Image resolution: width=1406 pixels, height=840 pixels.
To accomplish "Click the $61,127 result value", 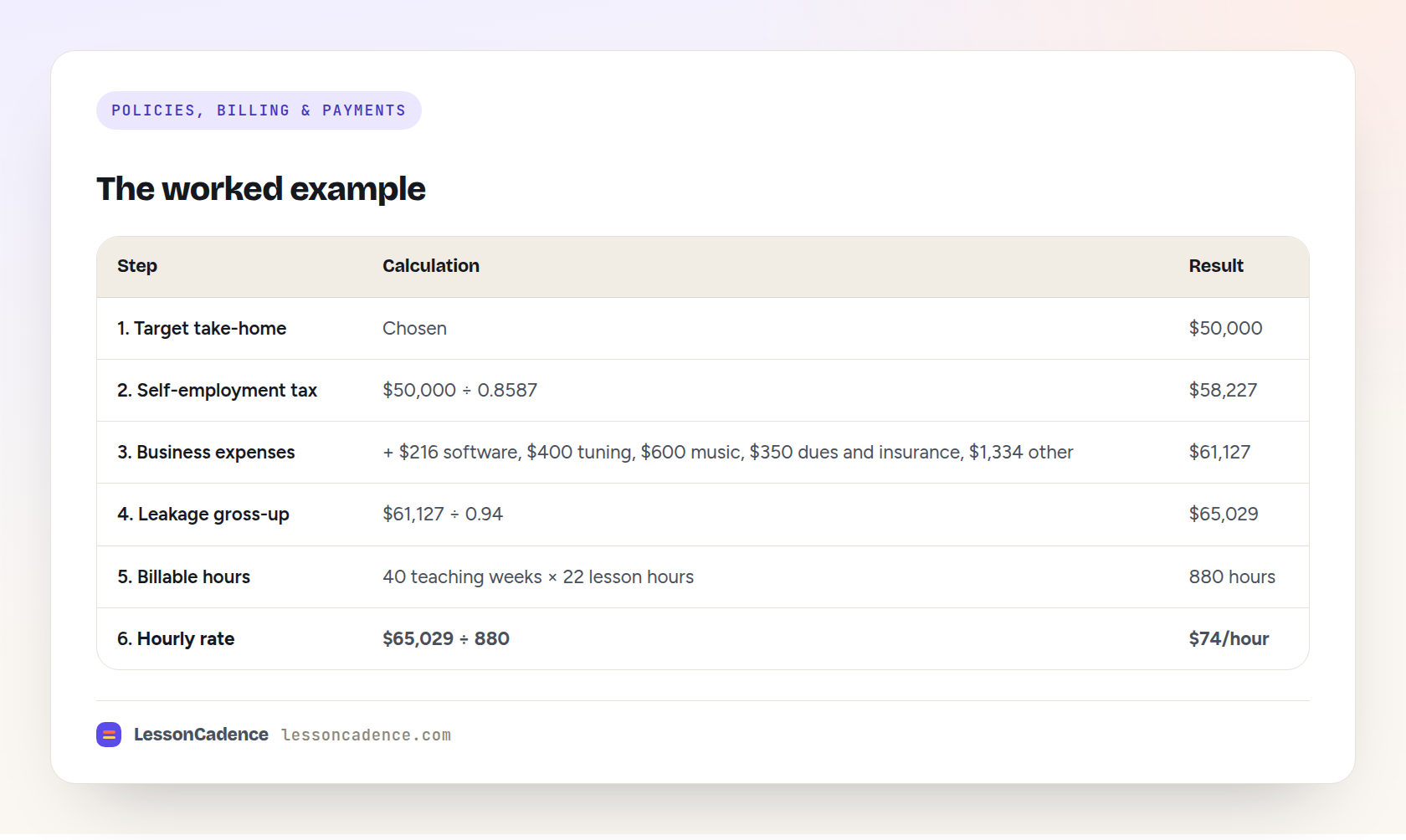I will (x=1219, y=453).
